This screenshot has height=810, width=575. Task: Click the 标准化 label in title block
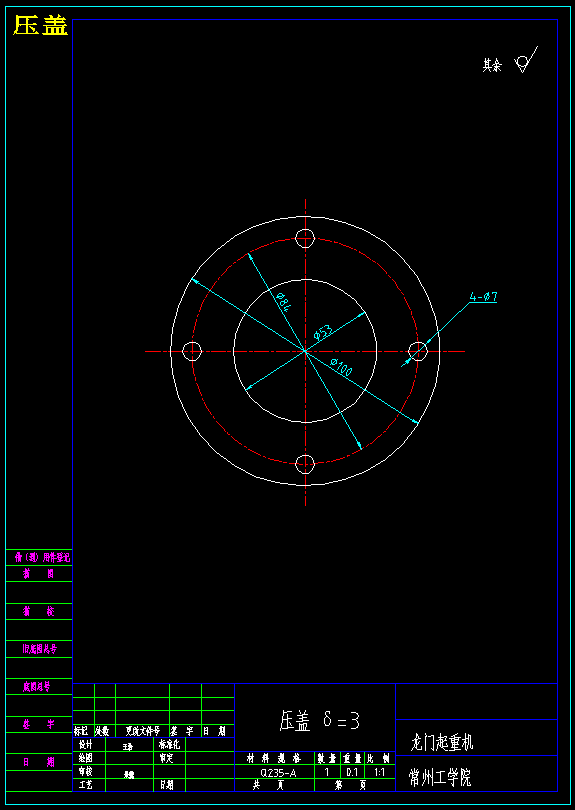pos(169,745)
